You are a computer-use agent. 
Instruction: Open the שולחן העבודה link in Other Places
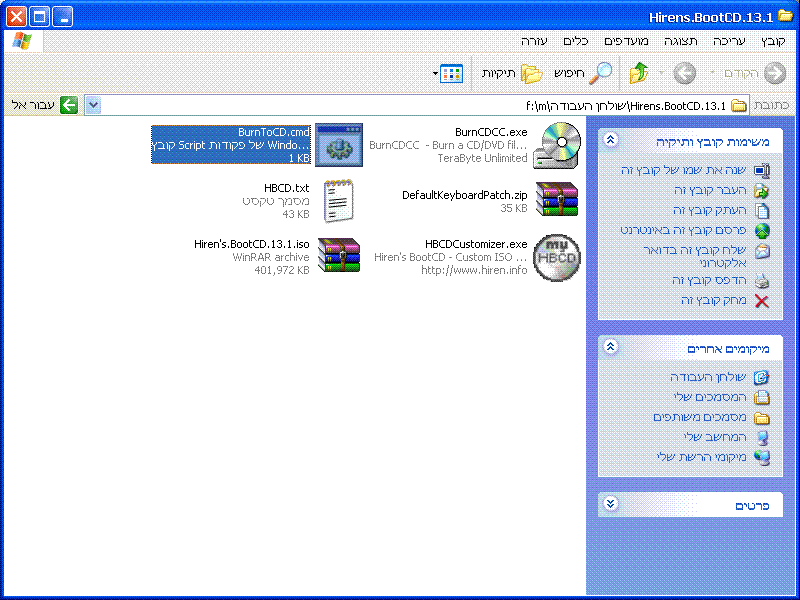708,377
